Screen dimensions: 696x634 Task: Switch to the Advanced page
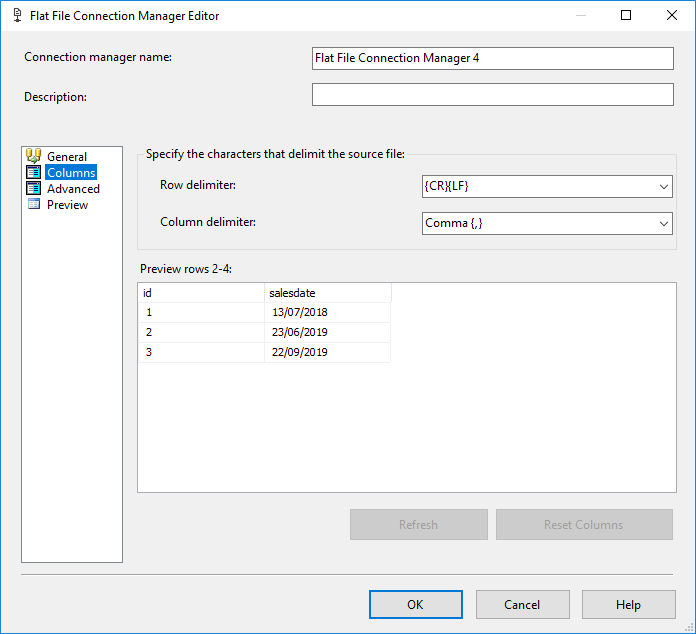click(73, 188)
